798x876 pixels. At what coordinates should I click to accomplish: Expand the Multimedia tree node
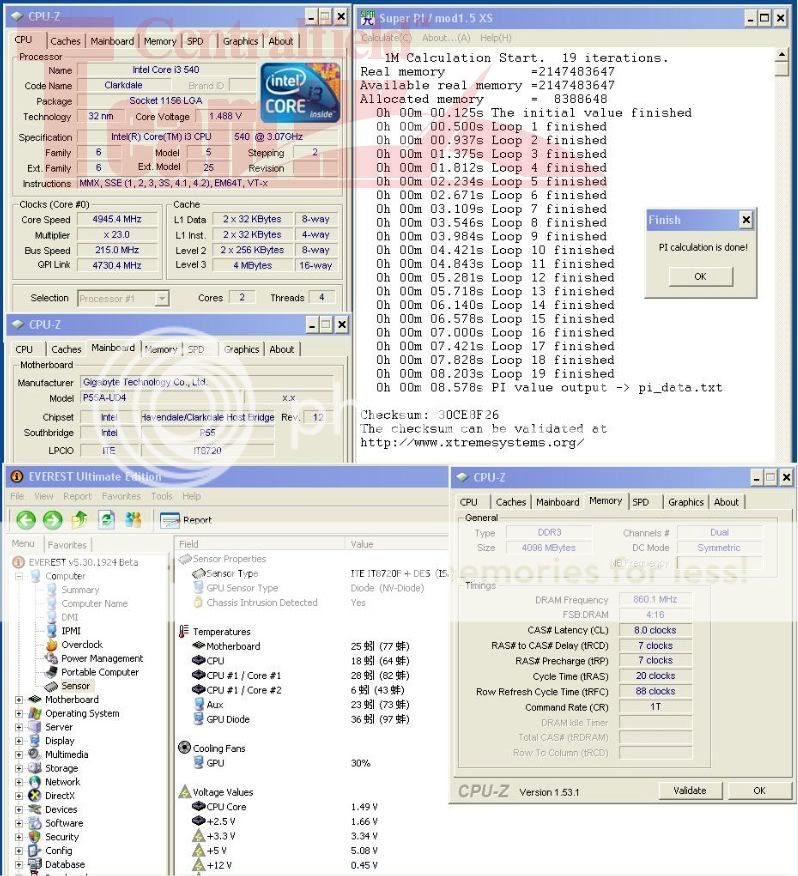[19, 754]
